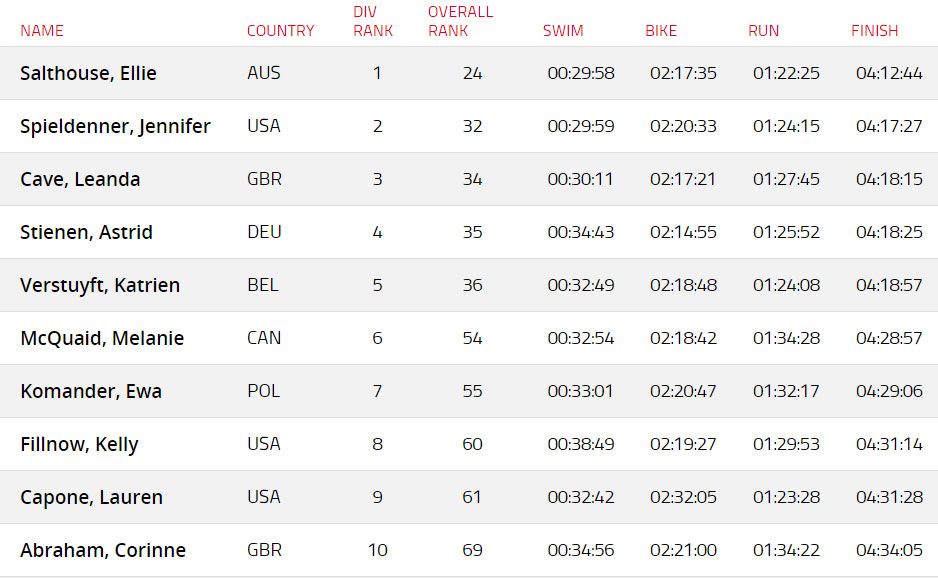View Stienen, Astrid's athlete details

point(86,232)
